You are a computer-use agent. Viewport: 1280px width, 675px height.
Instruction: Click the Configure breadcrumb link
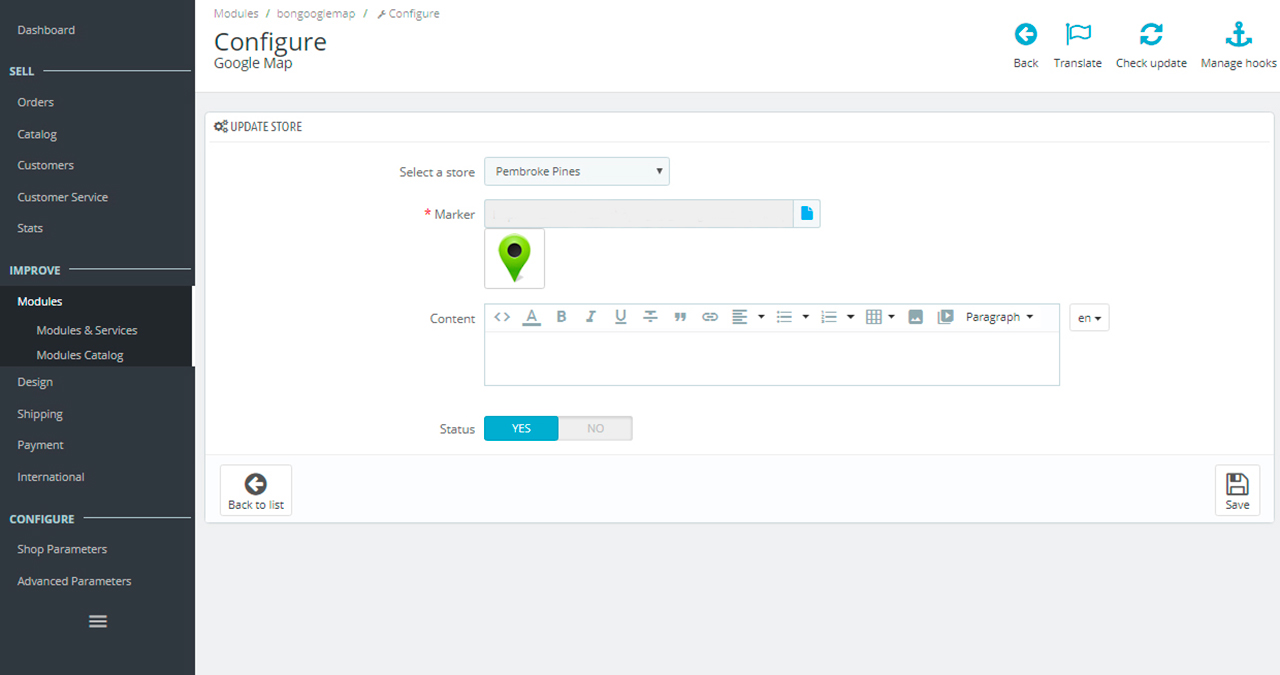(408, 14)
